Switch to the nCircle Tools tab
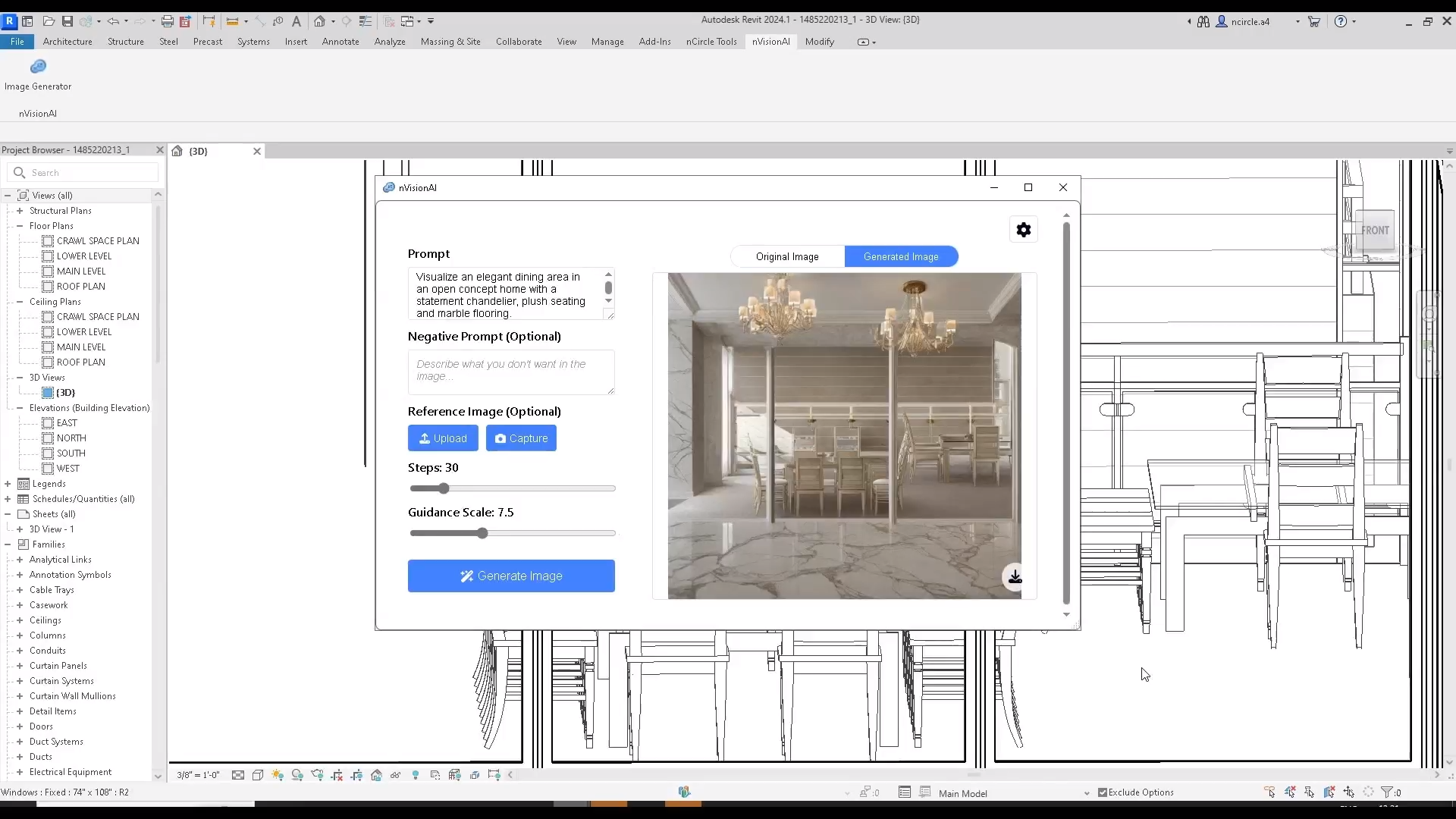Viewport: 1456px width, 819px height. click(x=711, y=42)
